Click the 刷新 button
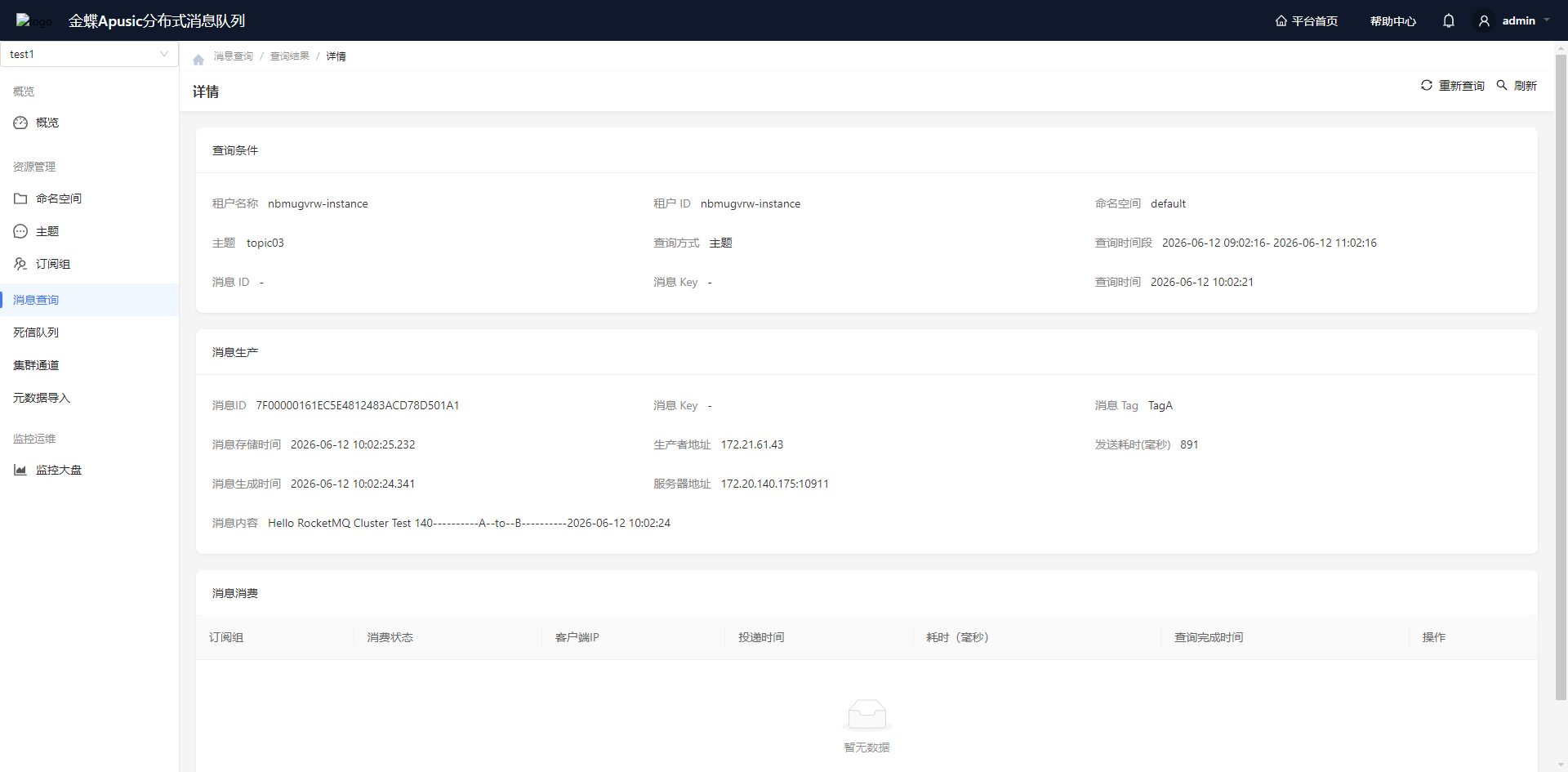The width and height of the screenshot is (1568, 772). coord(1517,86)
